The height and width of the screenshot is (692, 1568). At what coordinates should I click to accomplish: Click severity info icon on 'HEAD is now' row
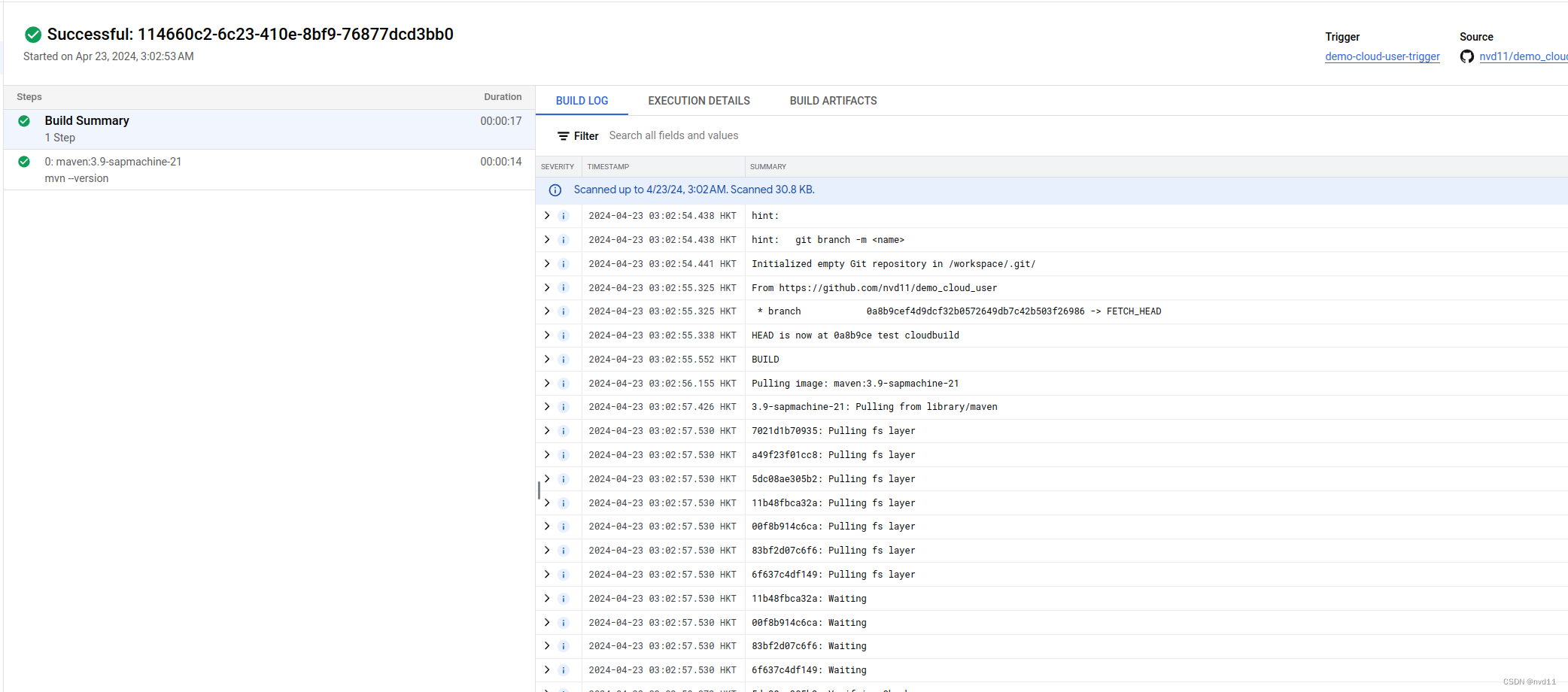563,335
